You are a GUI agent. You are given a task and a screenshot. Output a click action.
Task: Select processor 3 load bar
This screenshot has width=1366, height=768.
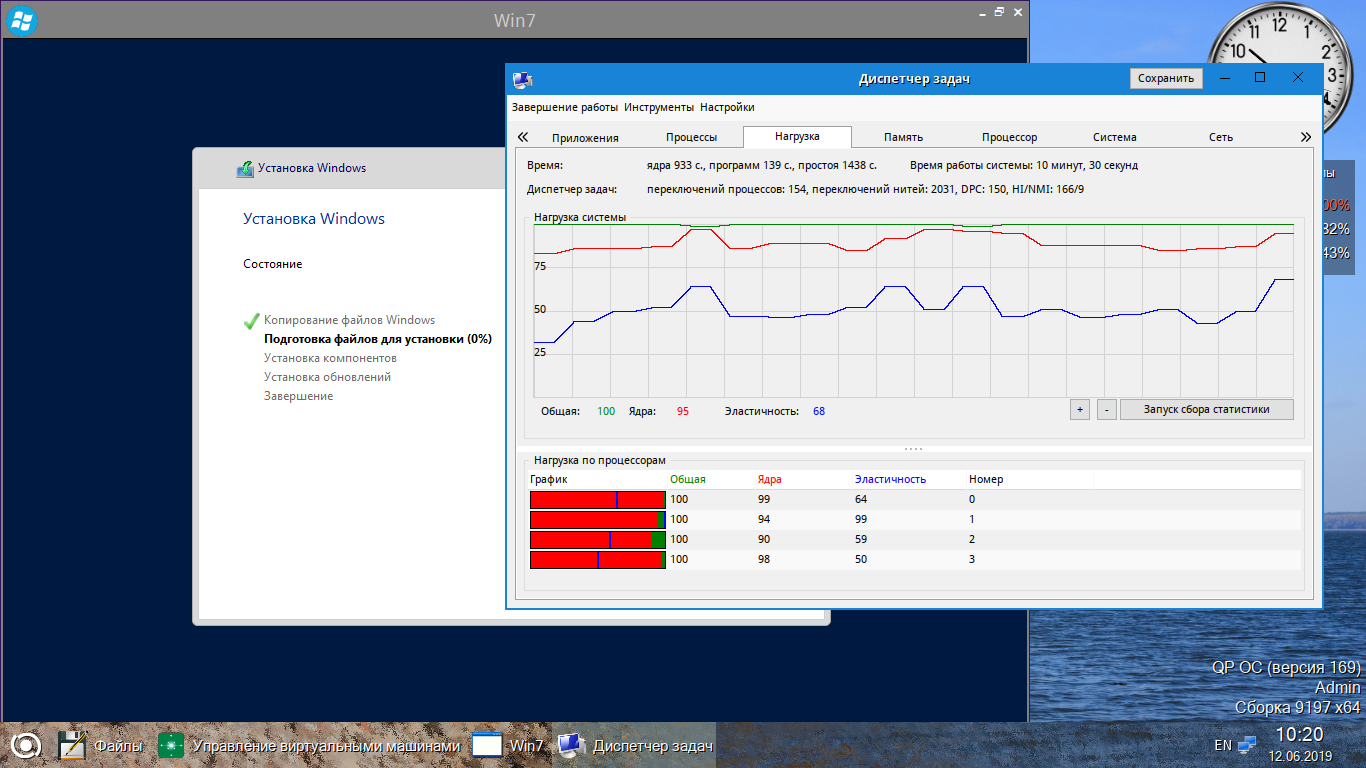coord(597,559)
